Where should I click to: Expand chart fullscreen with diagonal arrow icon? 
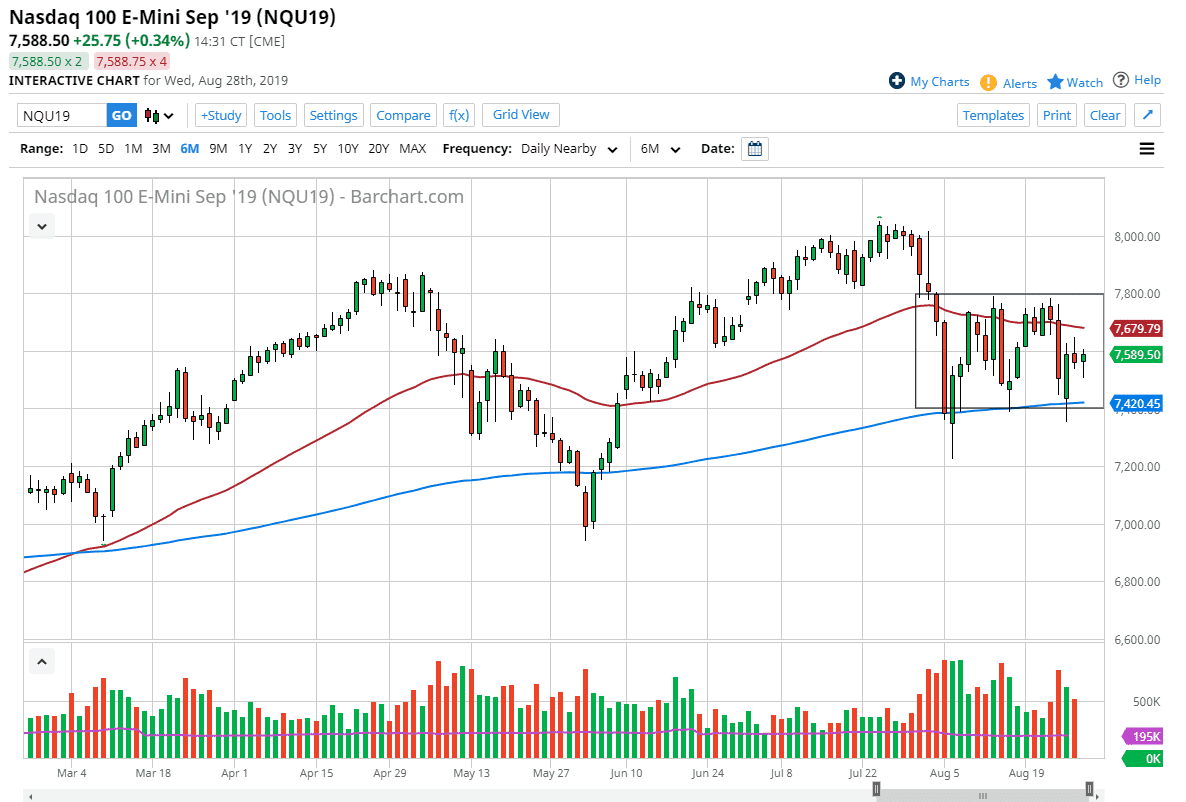[1148, 115]
